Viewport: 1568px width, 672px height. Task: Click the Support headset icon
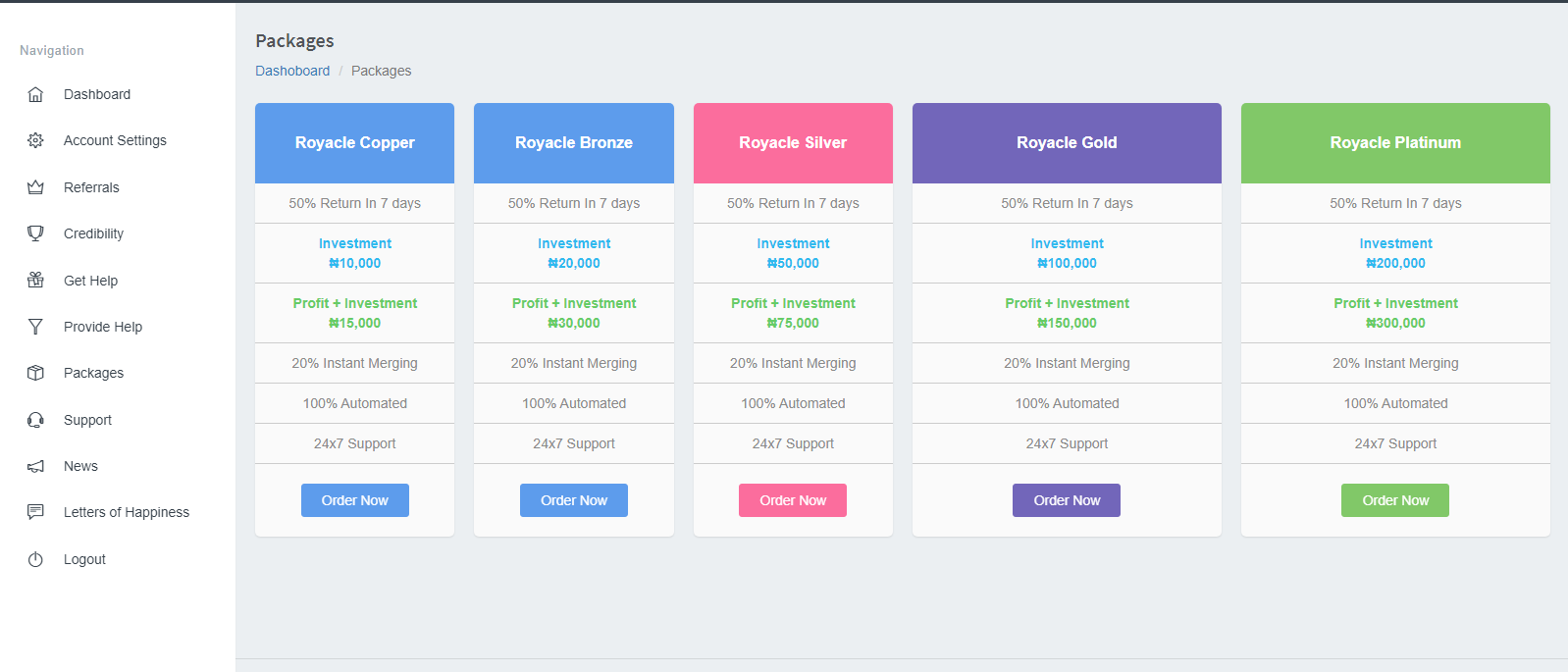[x=35, y=420]
